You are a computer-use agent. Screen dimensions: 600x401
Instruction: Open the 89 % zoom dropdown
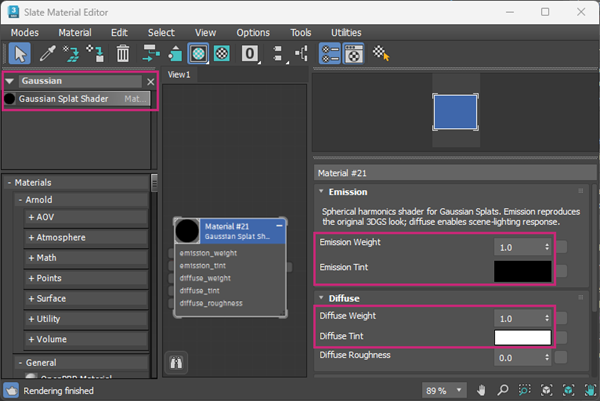pyautogui.click(x=444, y=391)
